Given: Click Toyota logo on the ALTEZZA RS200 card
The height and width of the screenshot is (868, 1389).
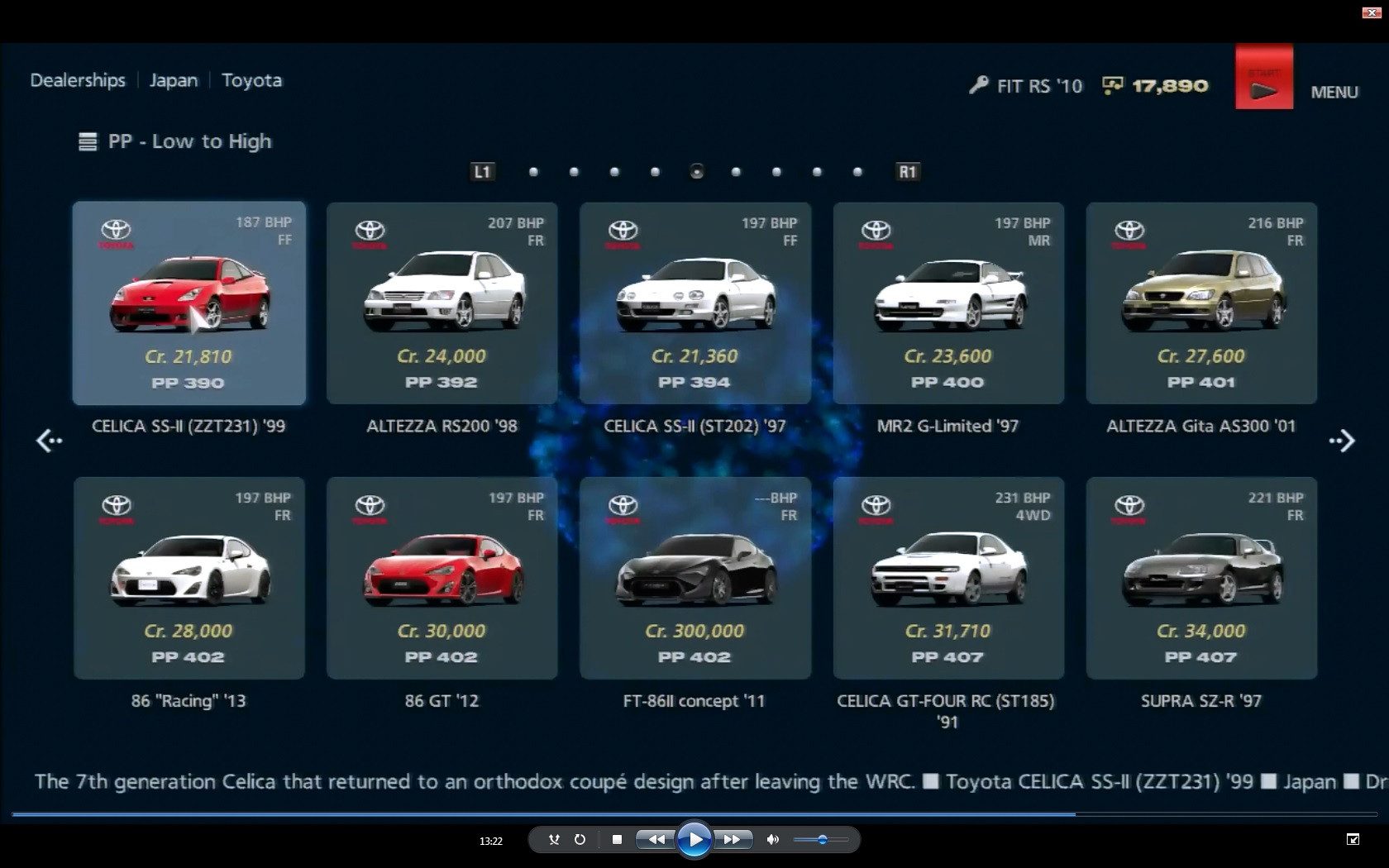Looking at the screenshot, I should (x=370, y=234).
